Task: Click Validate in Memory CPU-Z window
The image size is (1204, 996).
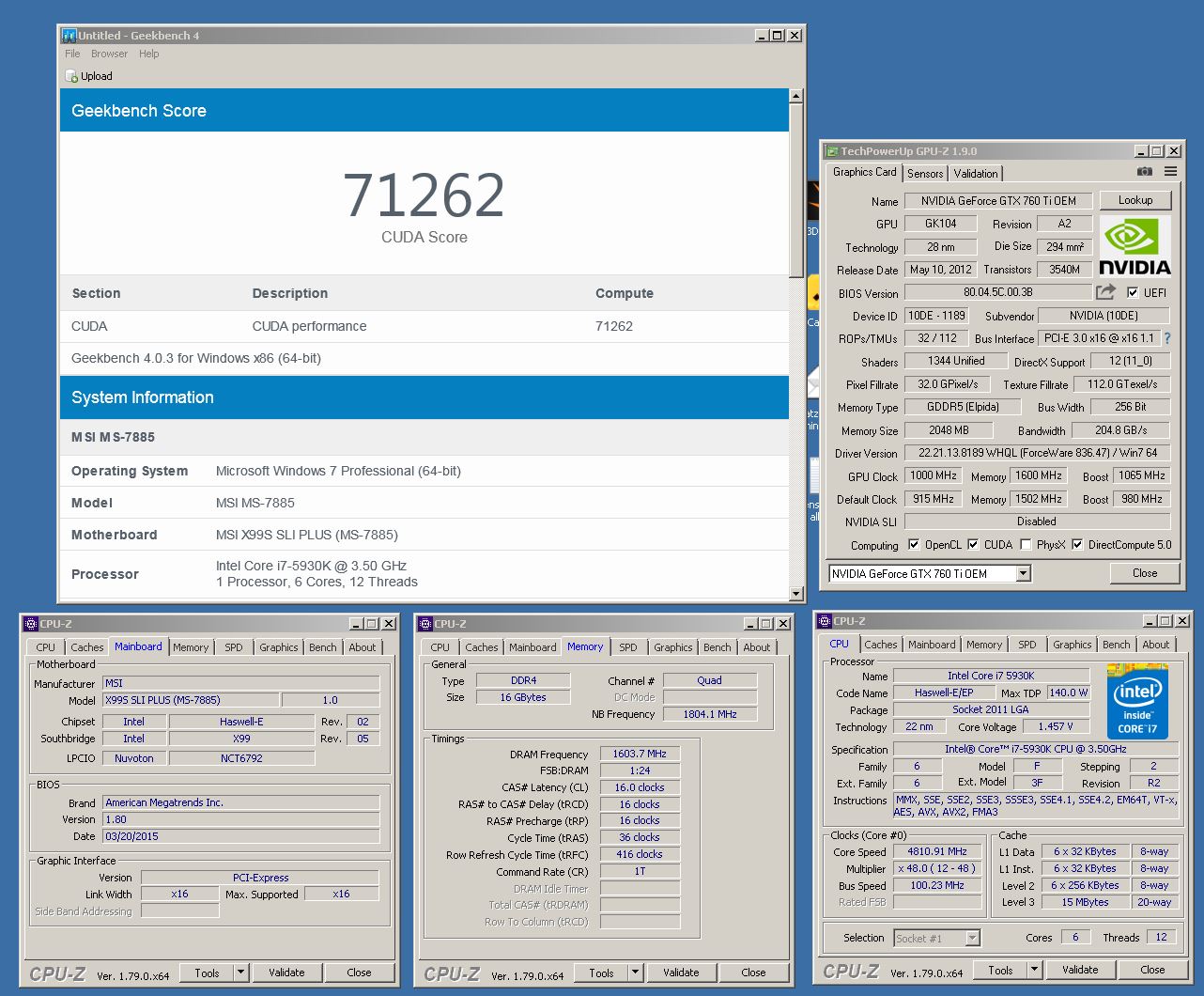Action: pos(681,973)
